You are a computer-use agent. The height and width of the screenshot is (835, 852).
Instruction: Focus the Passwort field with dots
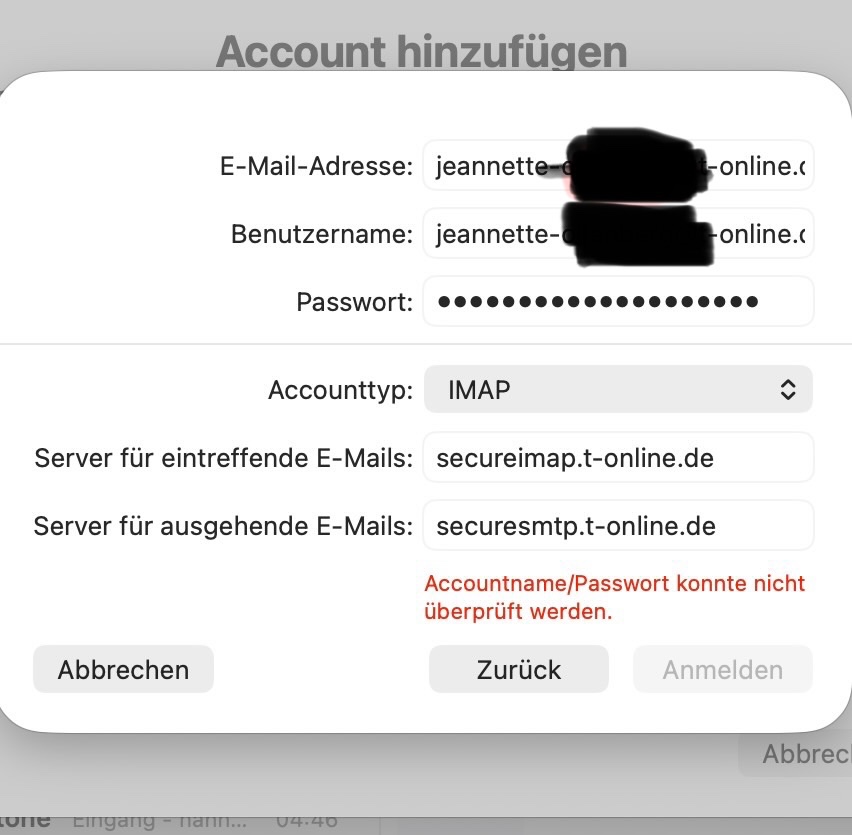click(x=617, y=301)
